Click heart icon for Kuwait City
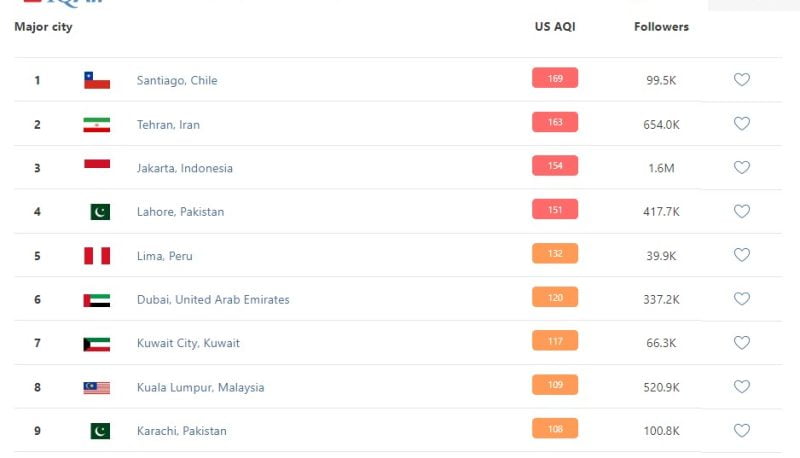 741,343
